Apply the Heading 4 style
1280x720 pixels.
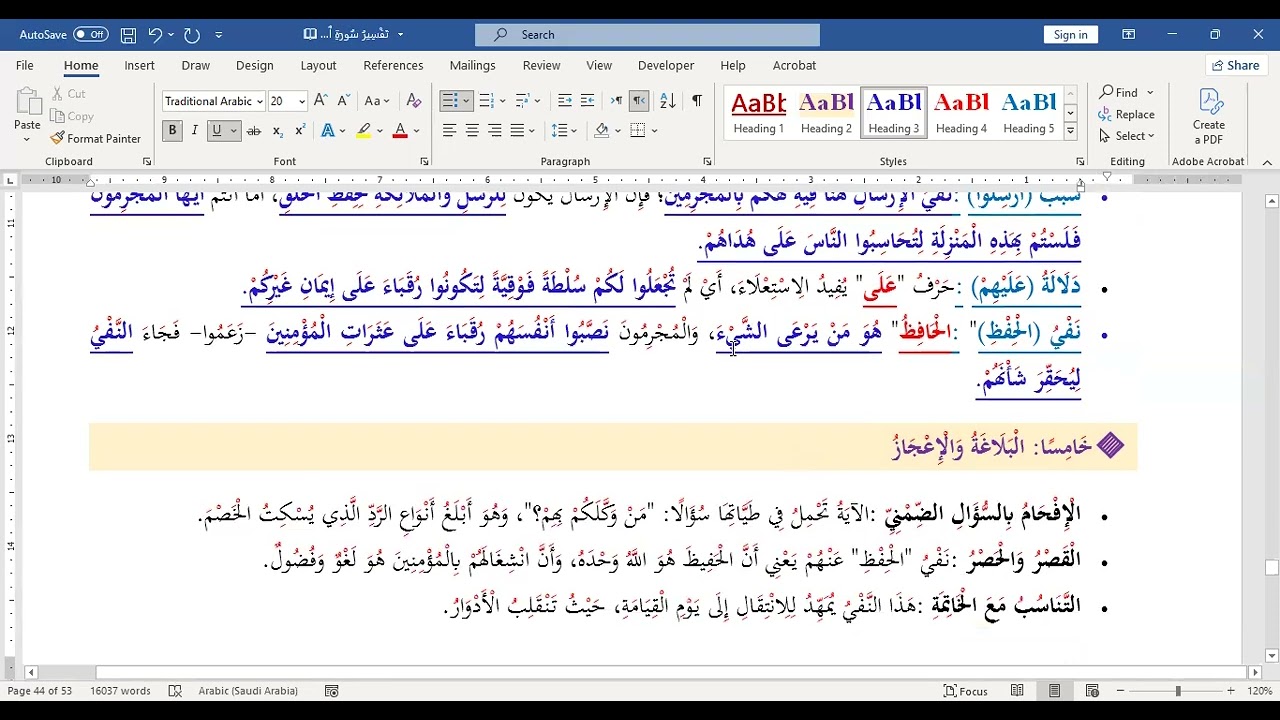coord(961,113)
